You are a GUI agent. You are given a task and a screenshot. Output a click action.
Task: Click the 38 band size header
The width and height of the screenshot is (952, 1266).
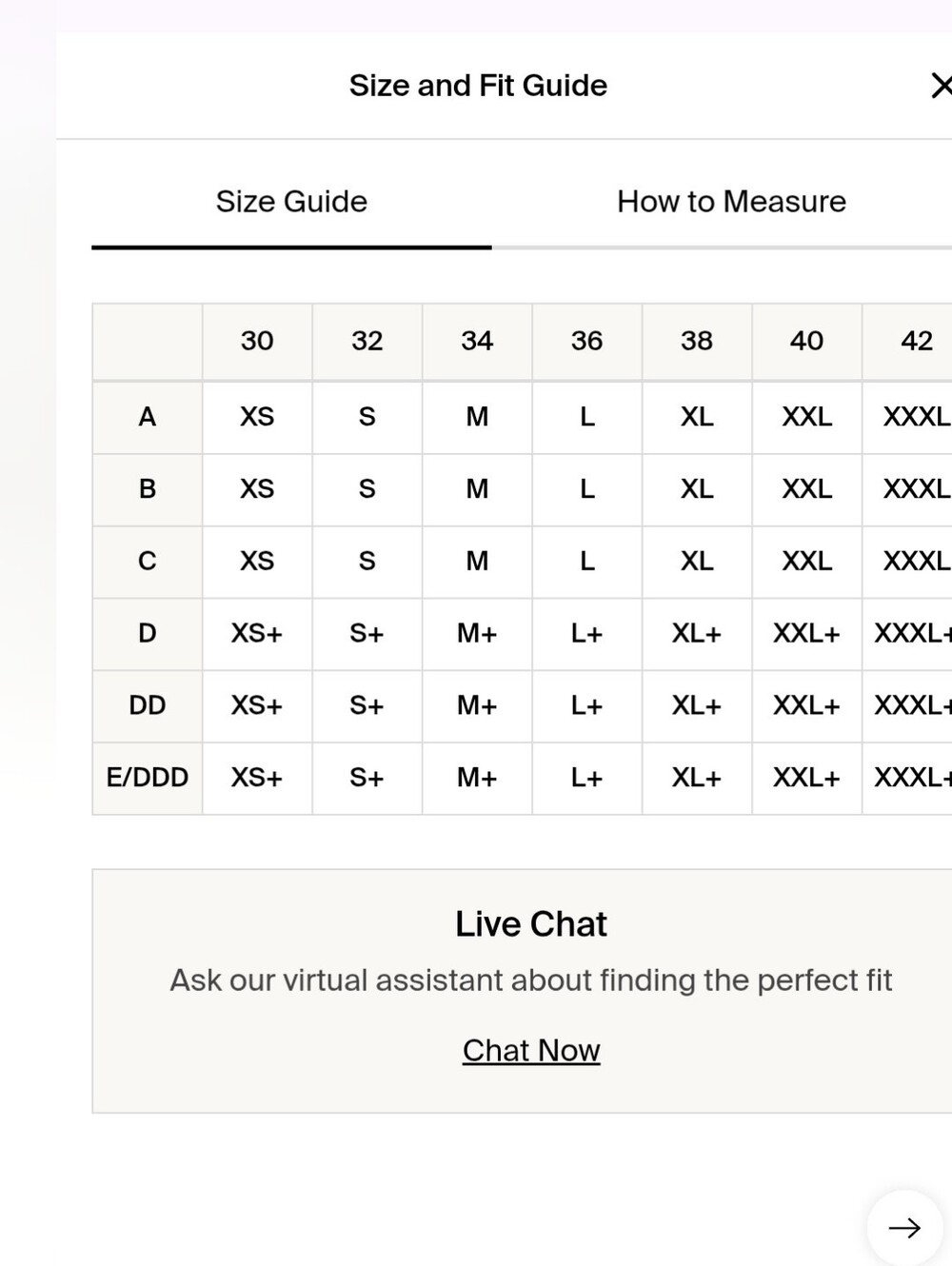(x=697, y=341)
